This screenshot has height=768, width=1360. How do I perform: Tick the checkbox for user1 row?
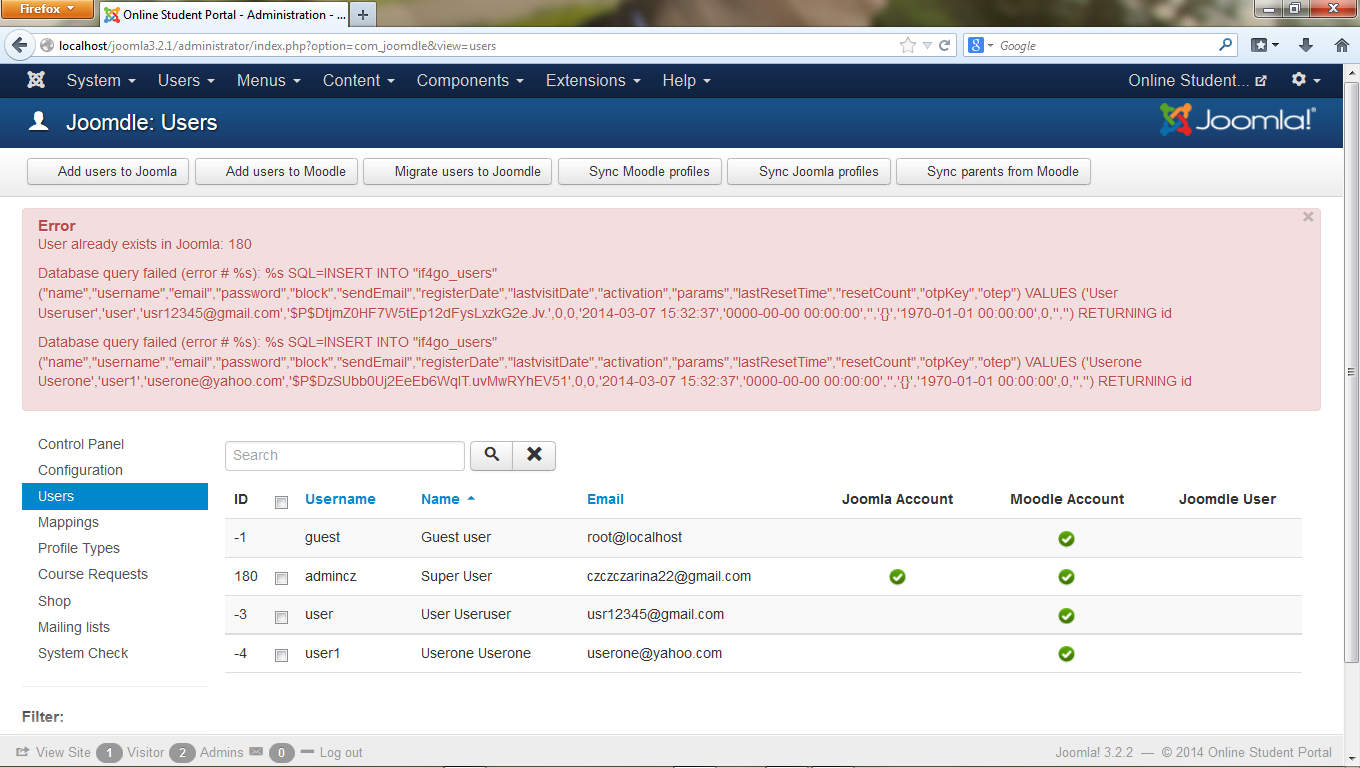point(281,655)
